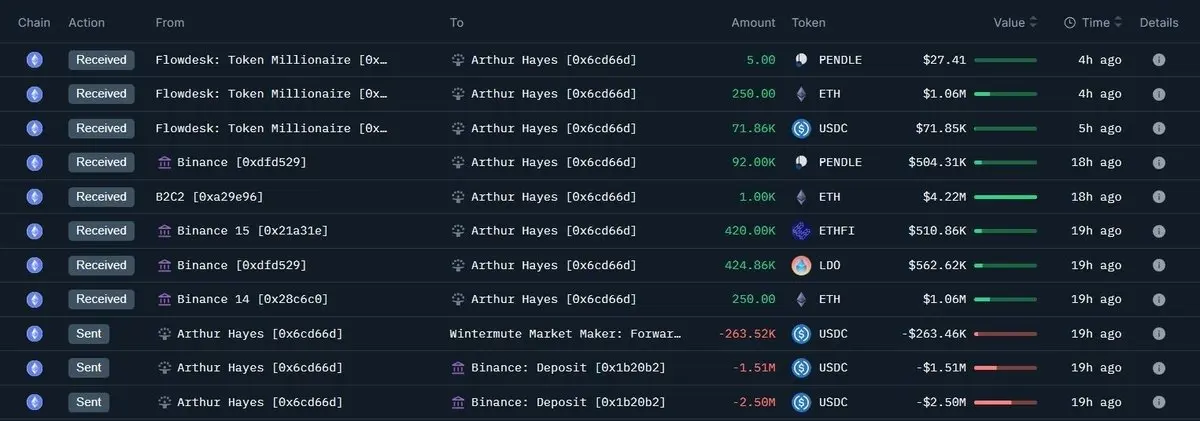The width and height of the screenshot is (1200, 421).
Task: Click the Details column header
Action: coord(1159,22)
